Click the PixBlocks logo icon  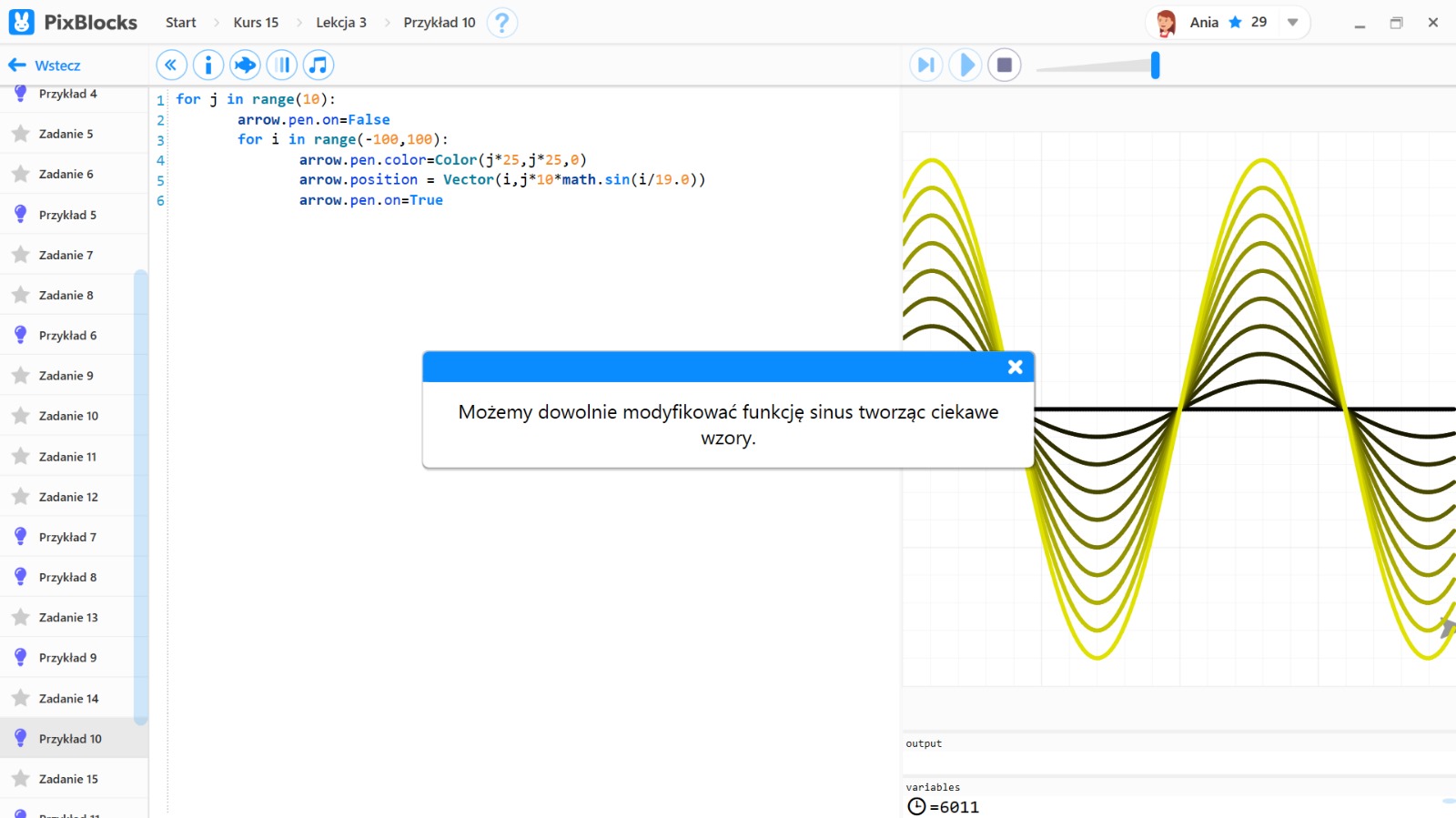tap(21, 23)
